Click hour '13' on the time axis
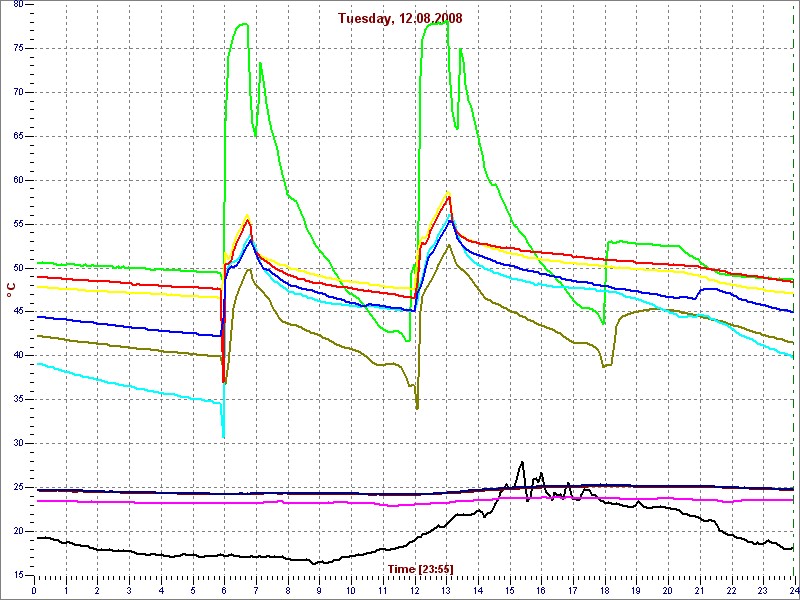 pos(446,590)
